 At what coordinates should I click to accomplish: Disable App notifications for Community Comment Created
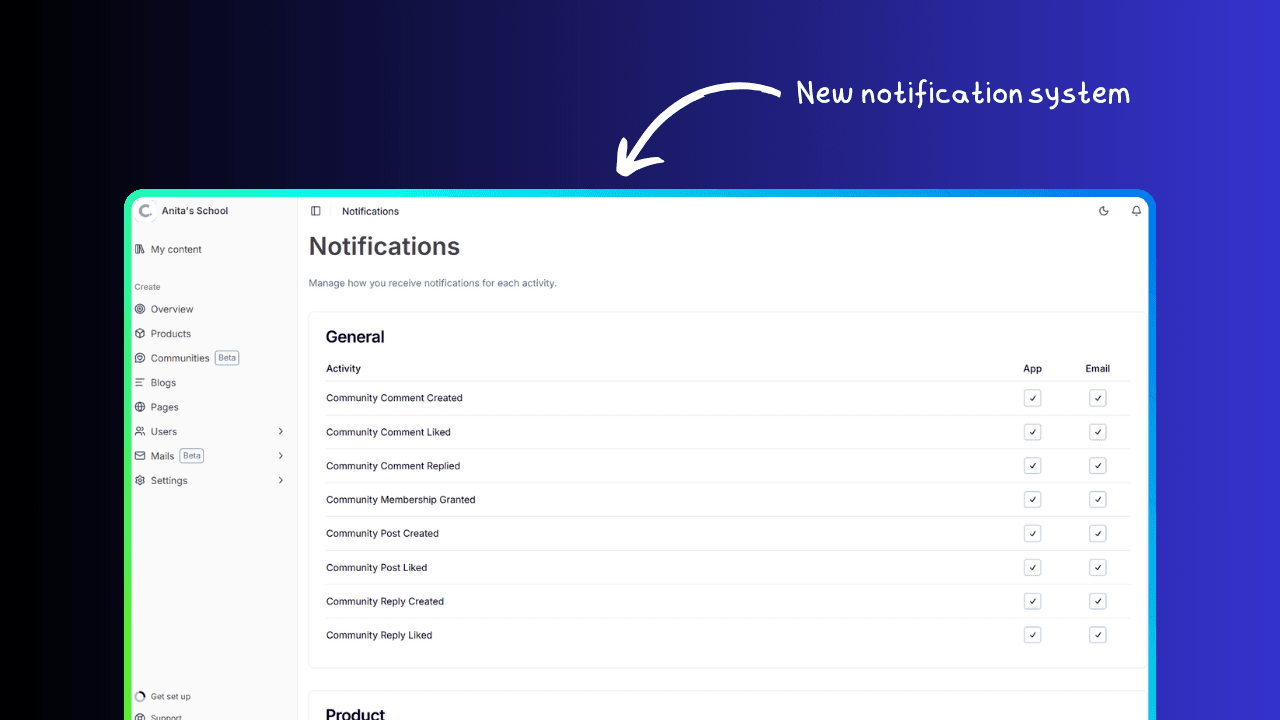point(1032,398)
